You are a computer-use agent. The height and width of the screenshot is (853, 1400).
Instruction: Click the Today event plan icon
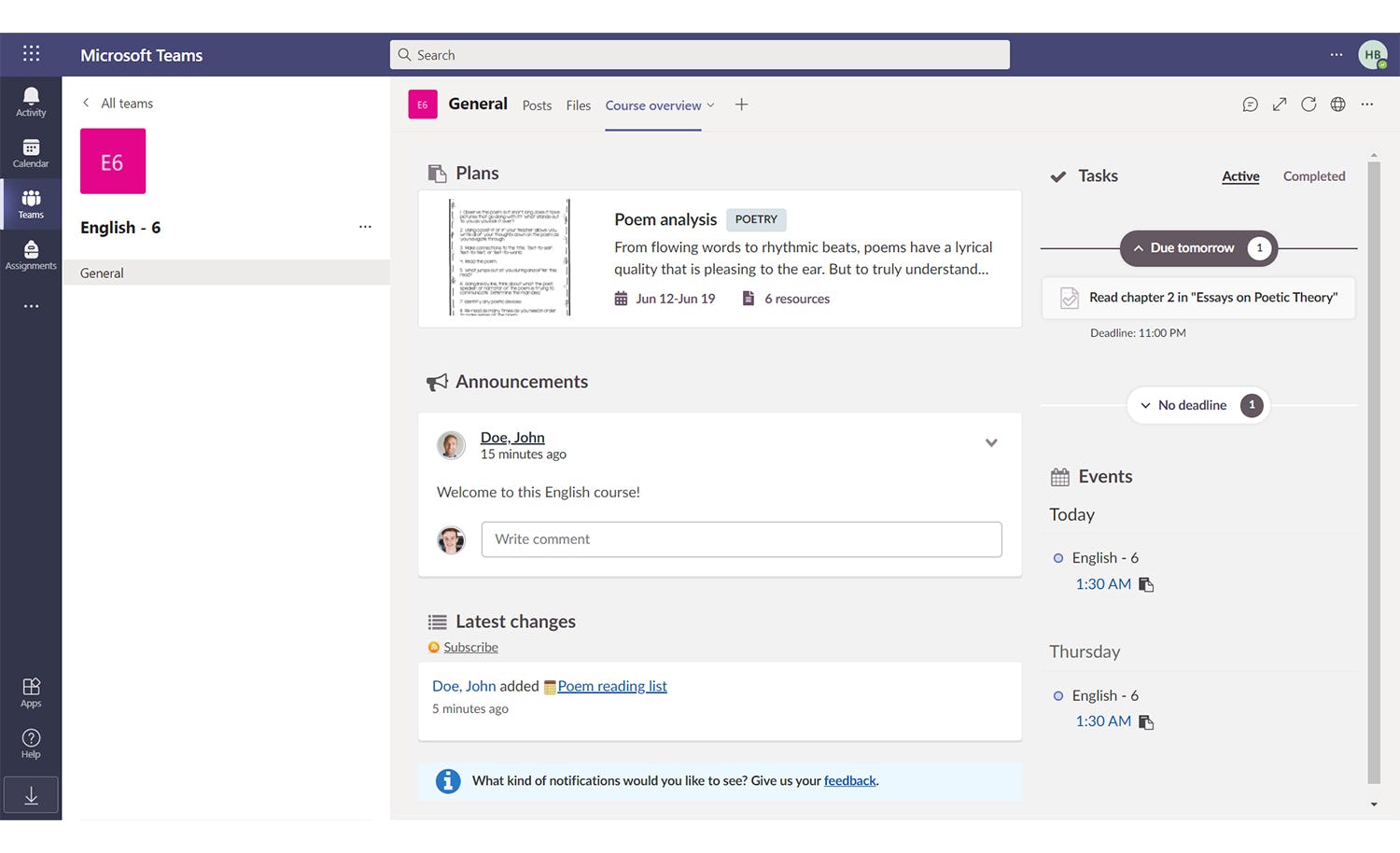point(1146,584)
